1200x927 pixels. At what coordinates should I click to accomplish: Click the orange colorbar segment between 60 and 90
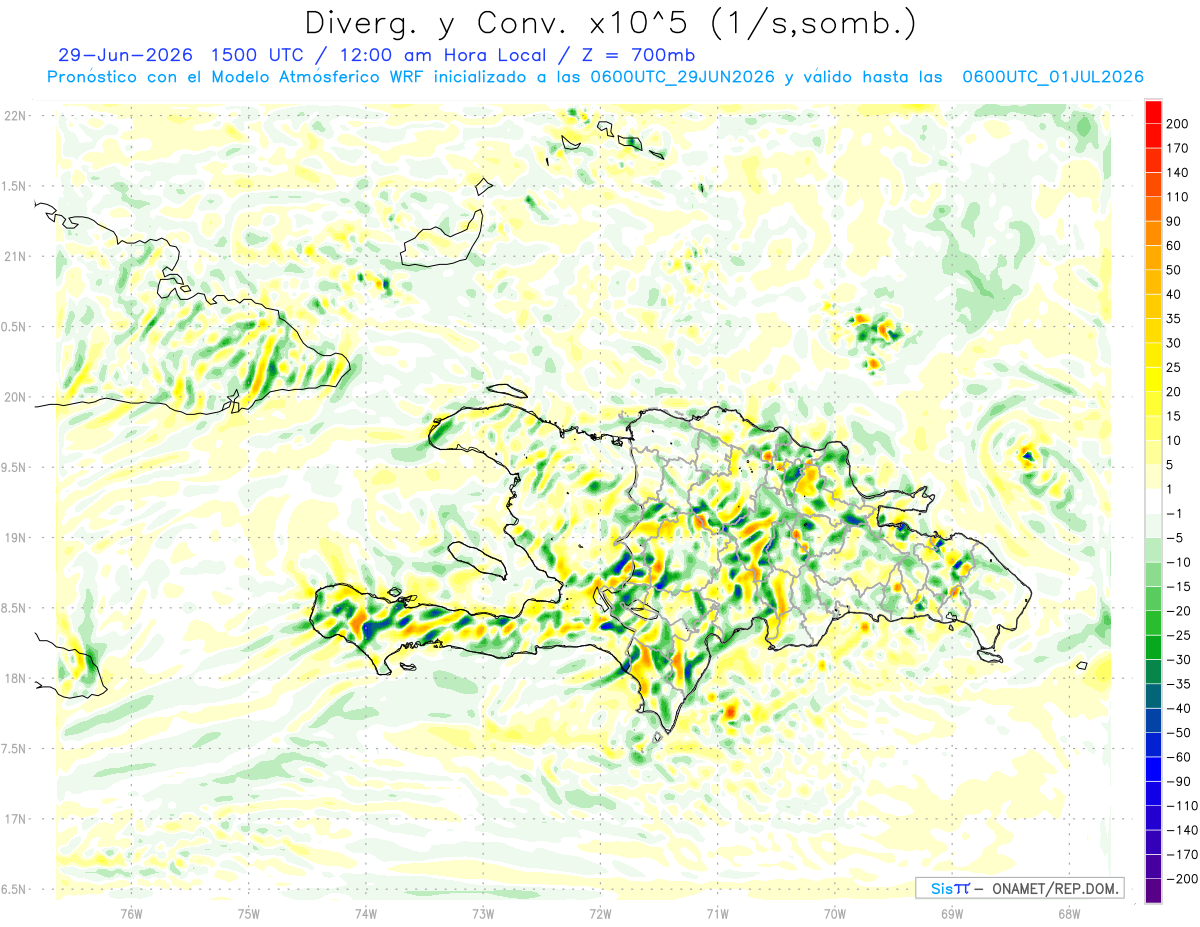(1153, 233)
